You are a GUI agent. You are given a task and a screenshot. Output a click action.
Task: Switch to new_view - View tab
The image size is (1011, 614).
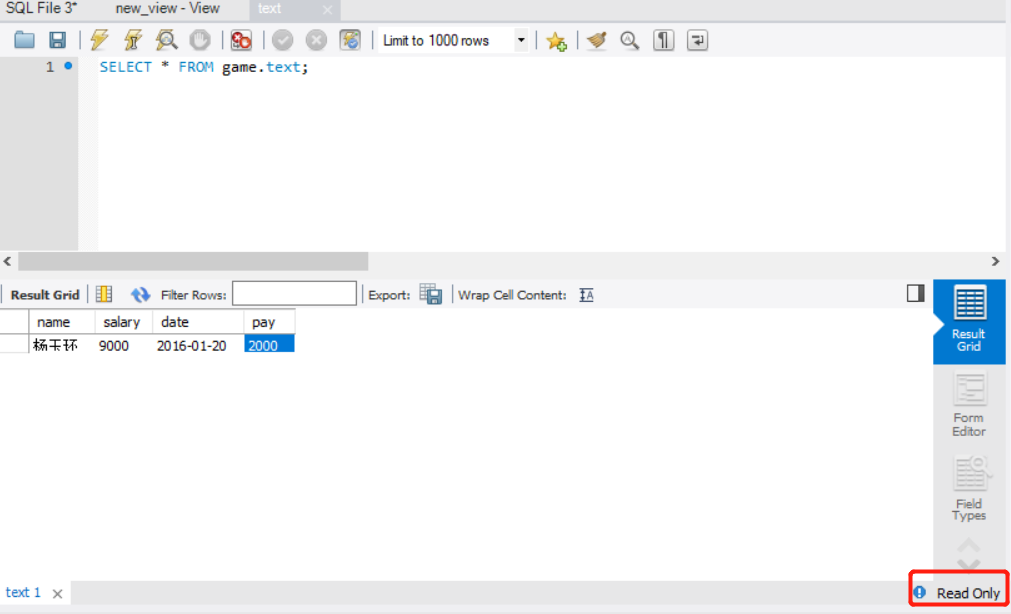tap(168, 8)
